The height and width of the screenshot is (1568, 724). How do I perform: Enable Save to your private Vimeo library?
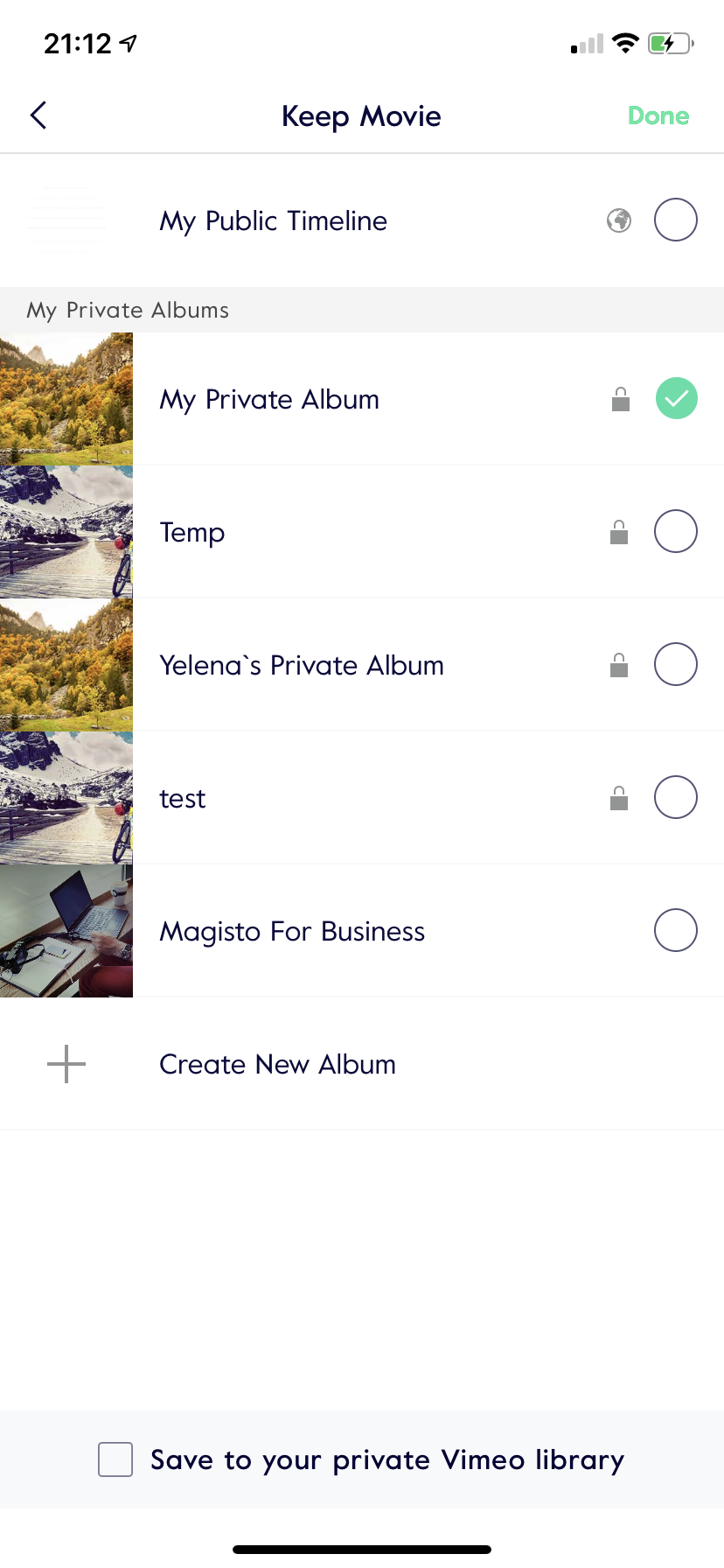click(x=115, y=1459)
